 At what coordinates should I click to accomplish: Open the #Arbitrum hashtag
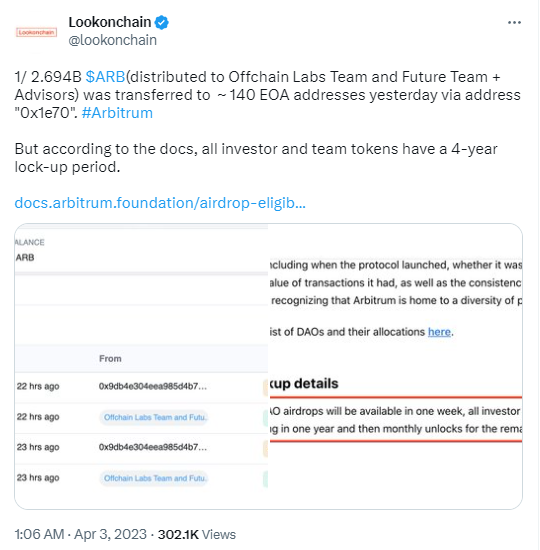click(117, 113)
